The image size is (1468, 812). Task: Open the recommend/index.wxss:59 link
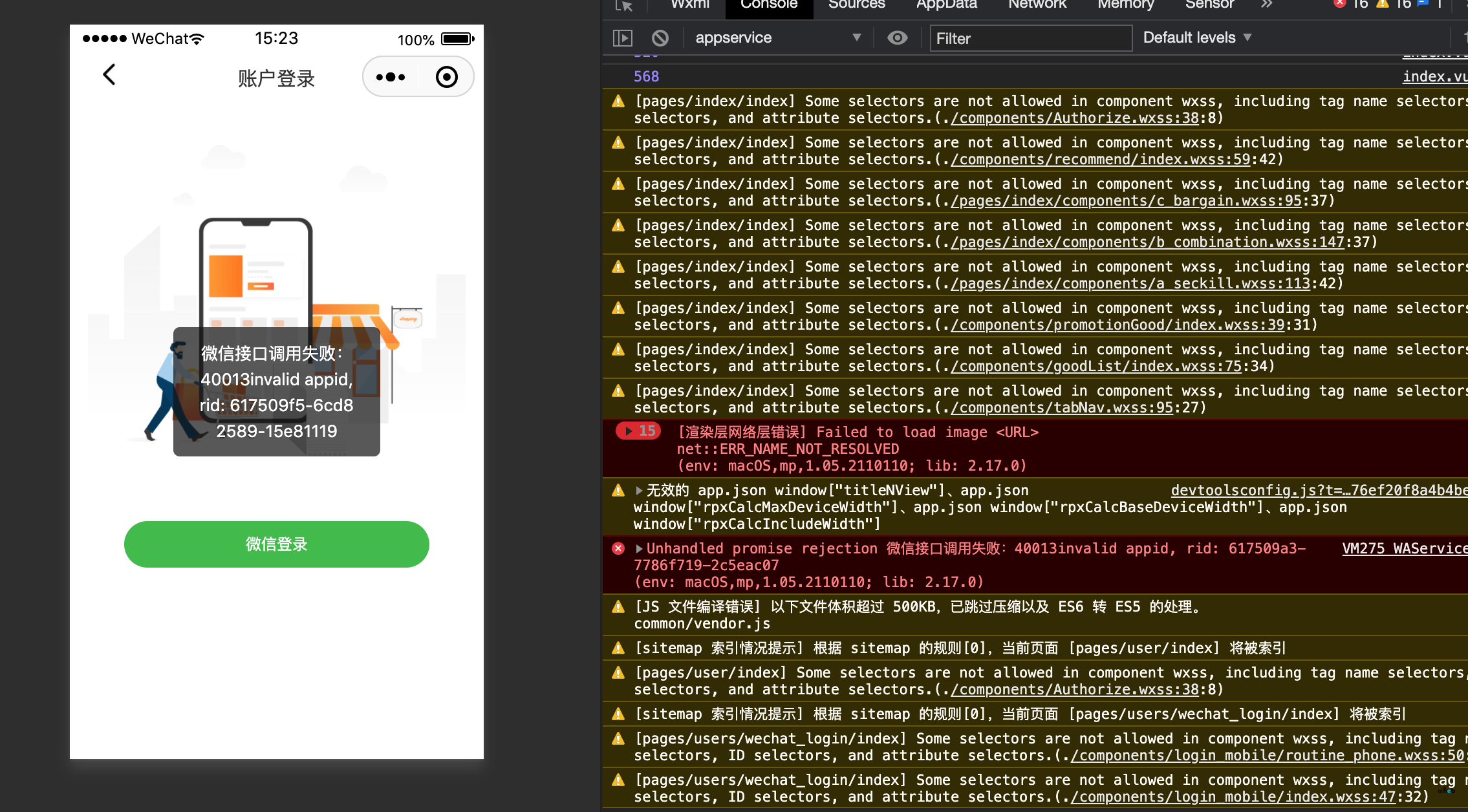[1101, 160]
